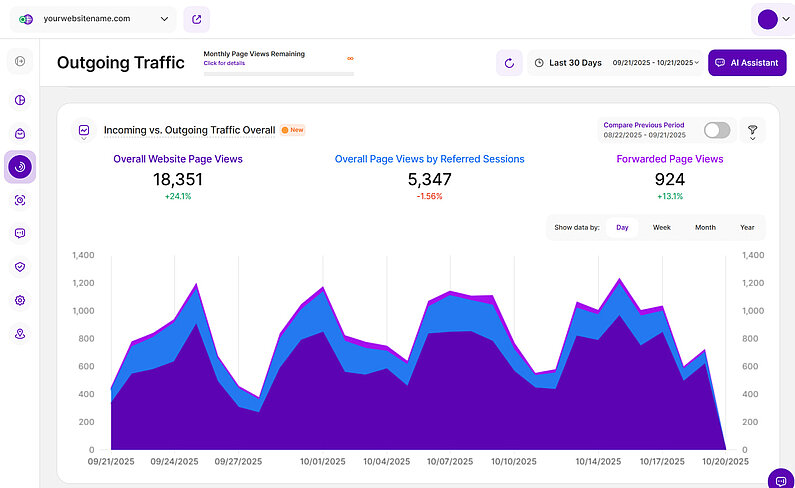The image size is (795, 488).
Task: Open external website link icon
Action: (x=196, y=19)
